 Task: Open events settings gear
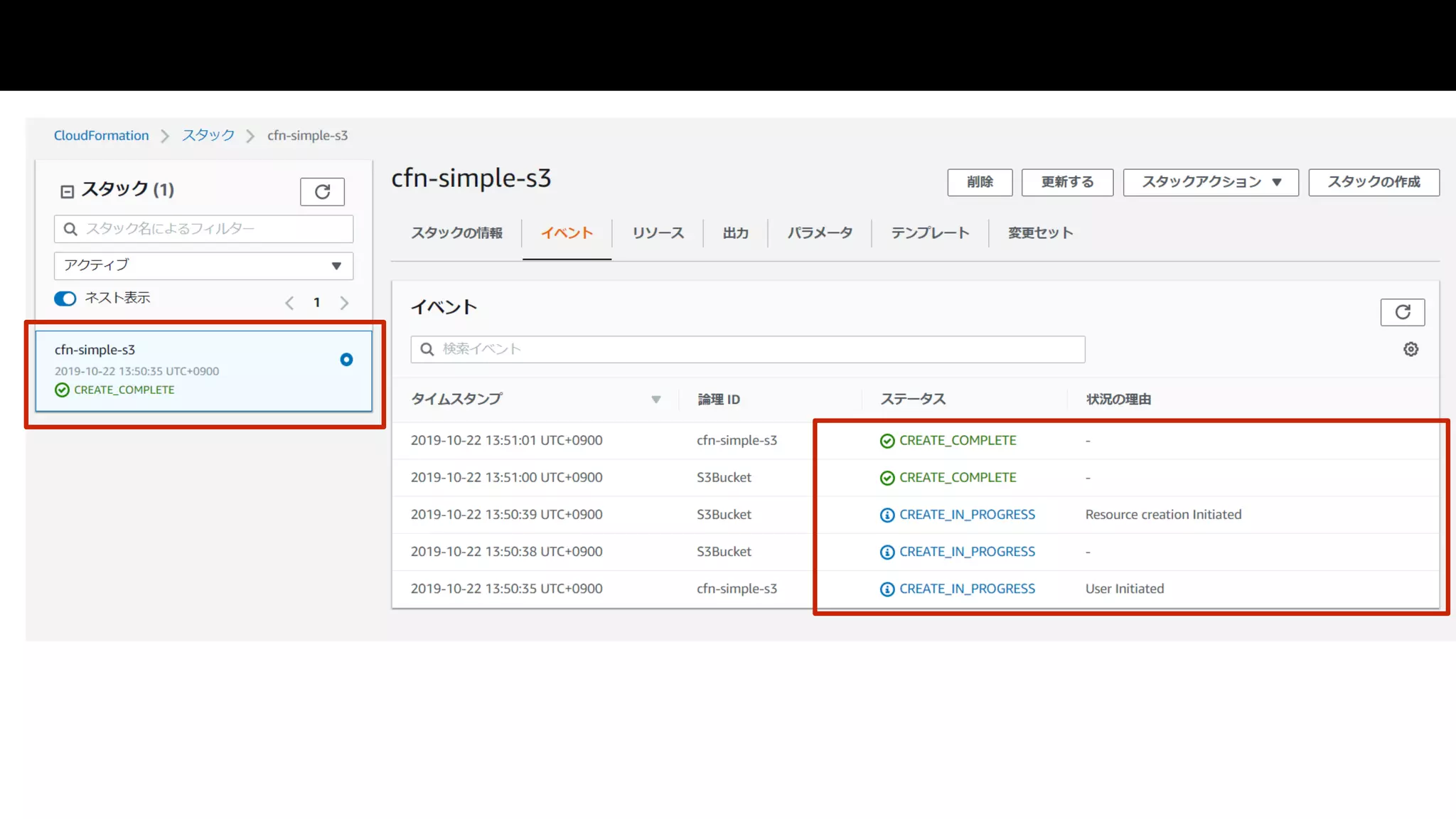click(1410, 349)
